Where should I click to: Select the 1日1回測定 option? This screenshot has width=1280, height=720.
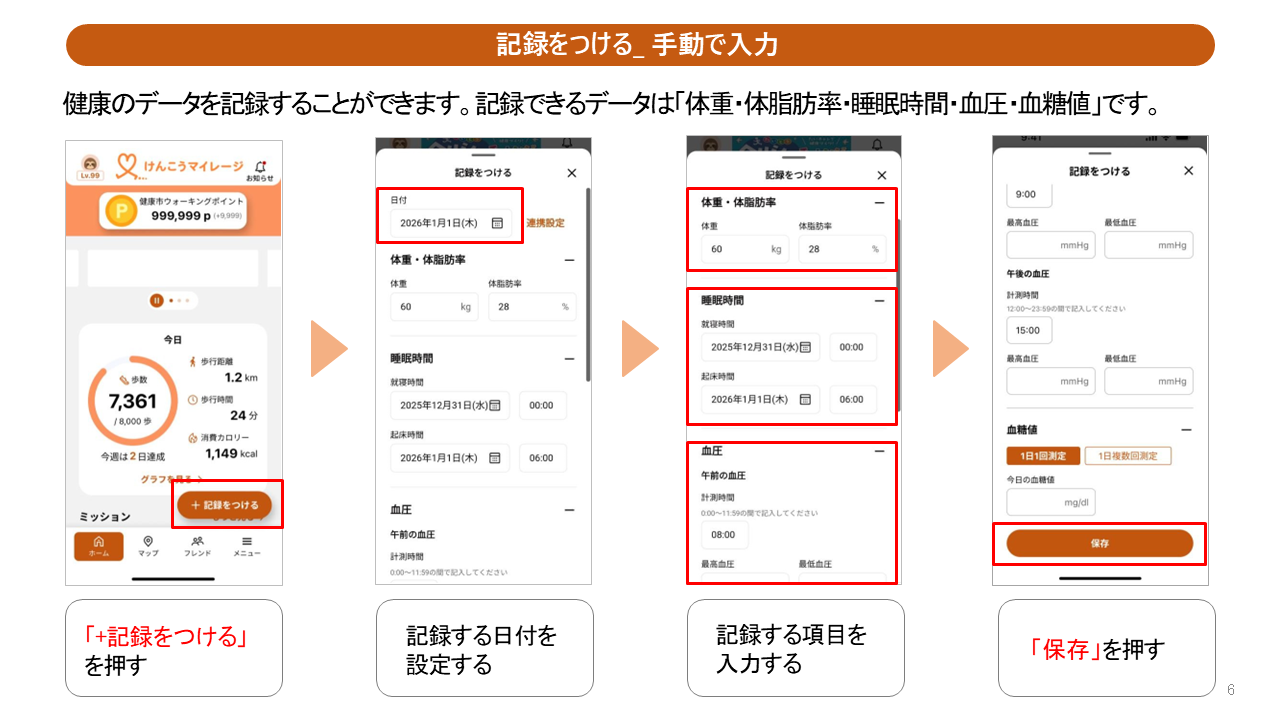tap(1042, 456)
